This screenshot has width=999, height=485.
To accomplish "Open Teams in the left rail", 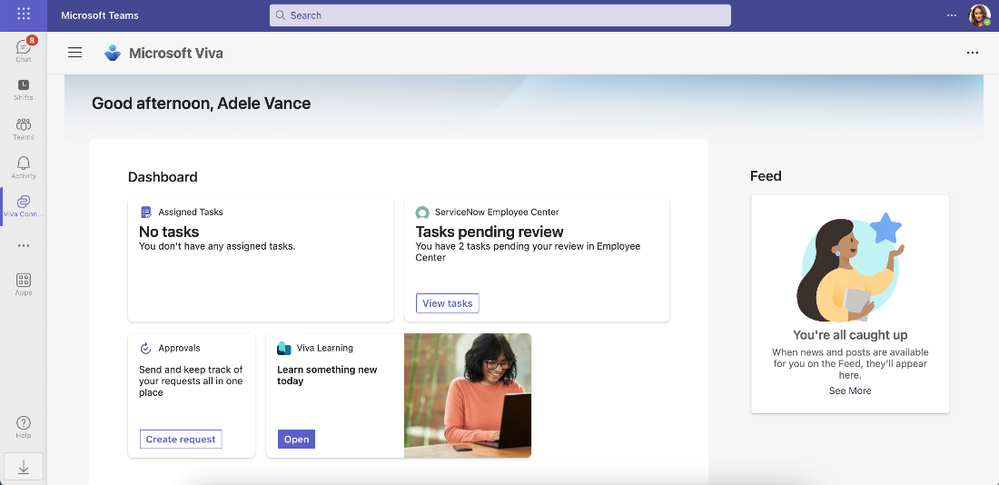I will (x=24, y=129).
